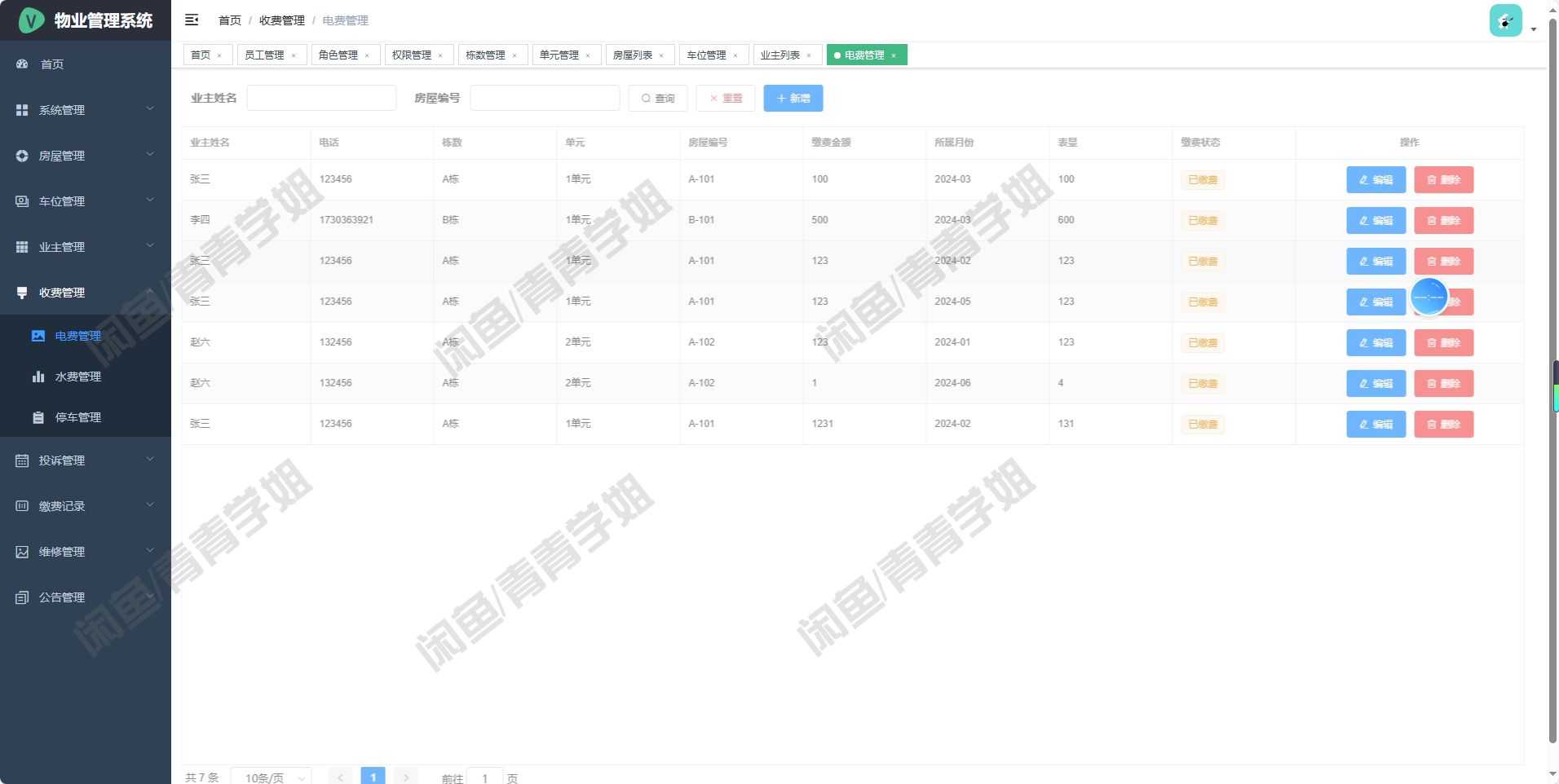Image resolution: width=1559 pixels, height=784 pixels.
Task: Focus the 房屋编号 search field
Action: (545, 99)
